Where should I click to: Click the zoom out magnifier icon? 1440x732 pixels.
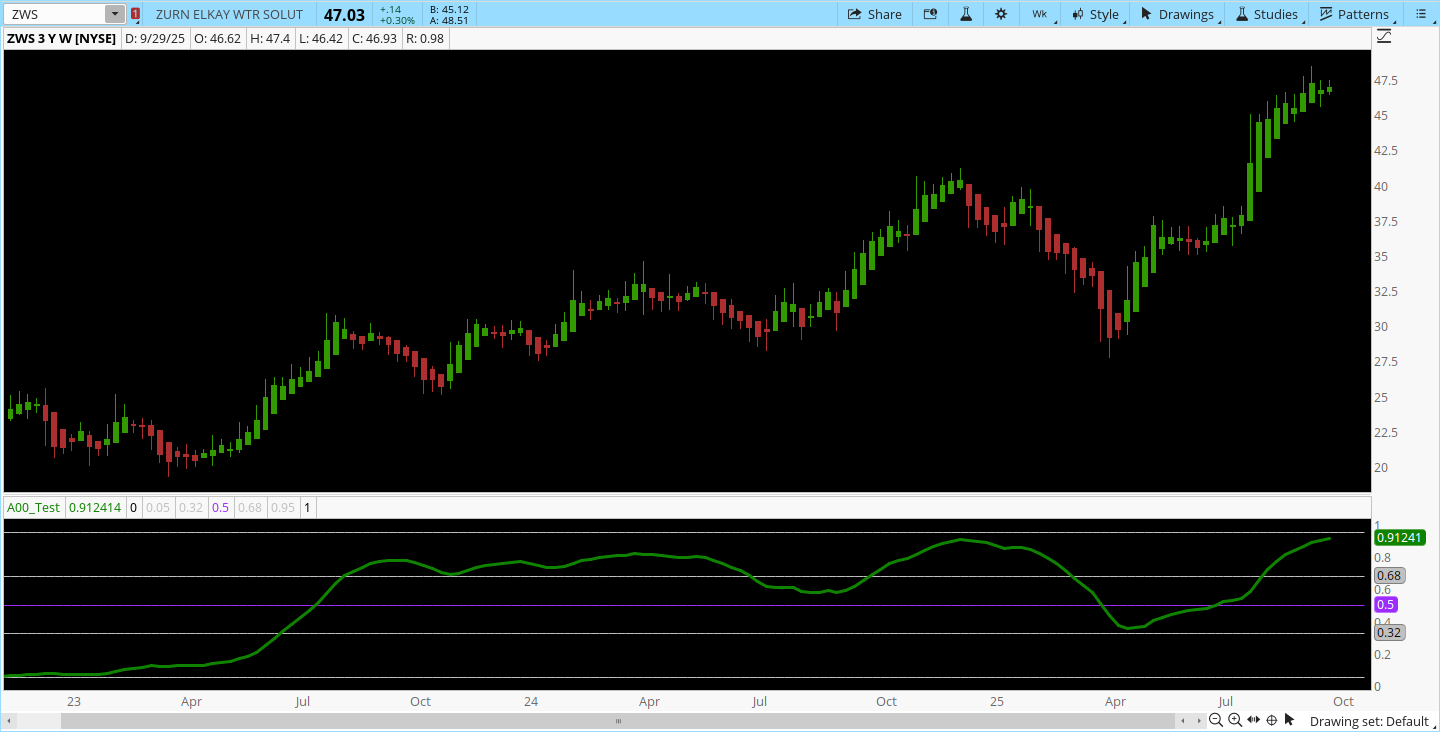coord(1216,721)
